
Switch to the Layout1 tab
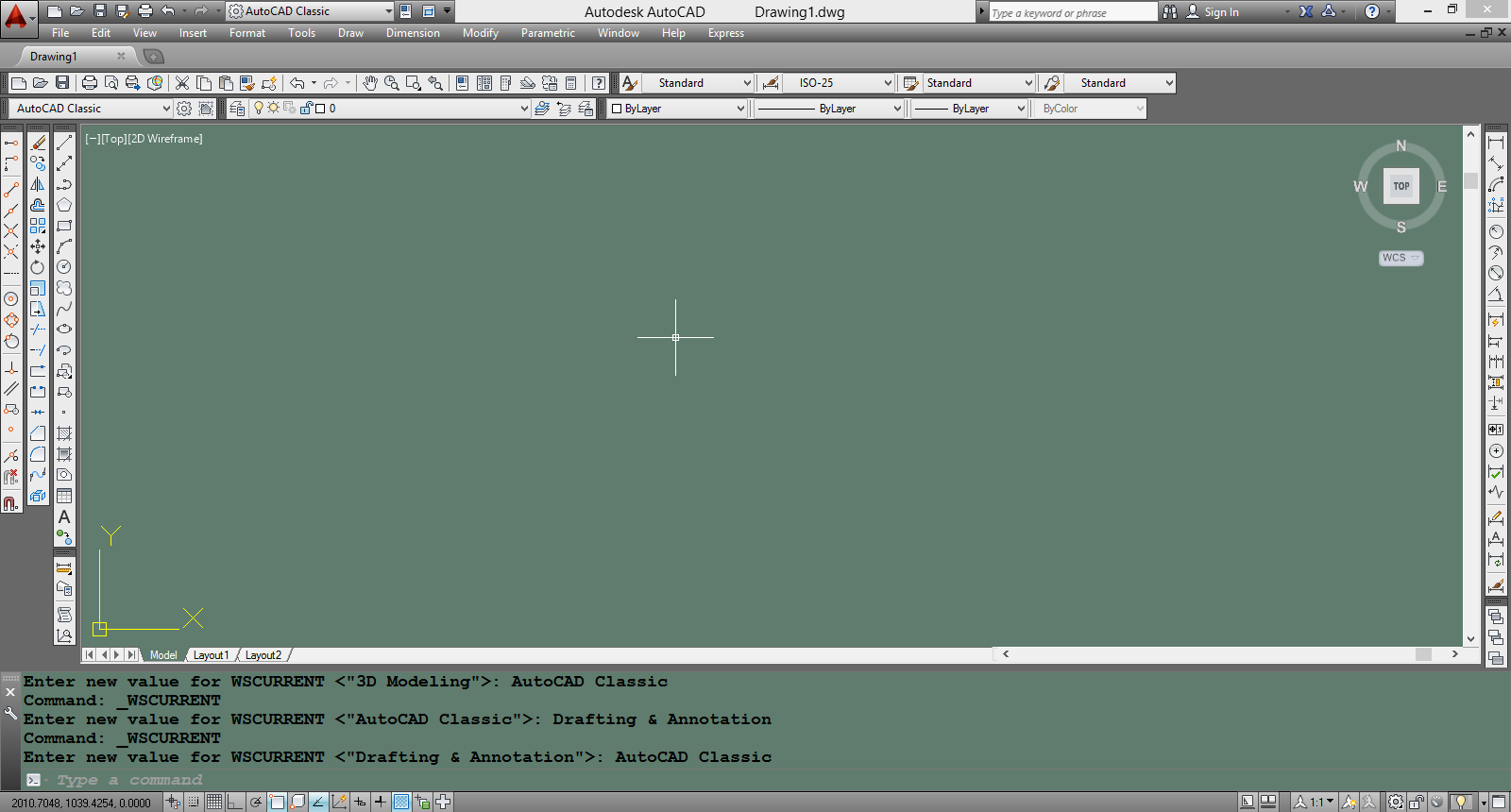211,655
